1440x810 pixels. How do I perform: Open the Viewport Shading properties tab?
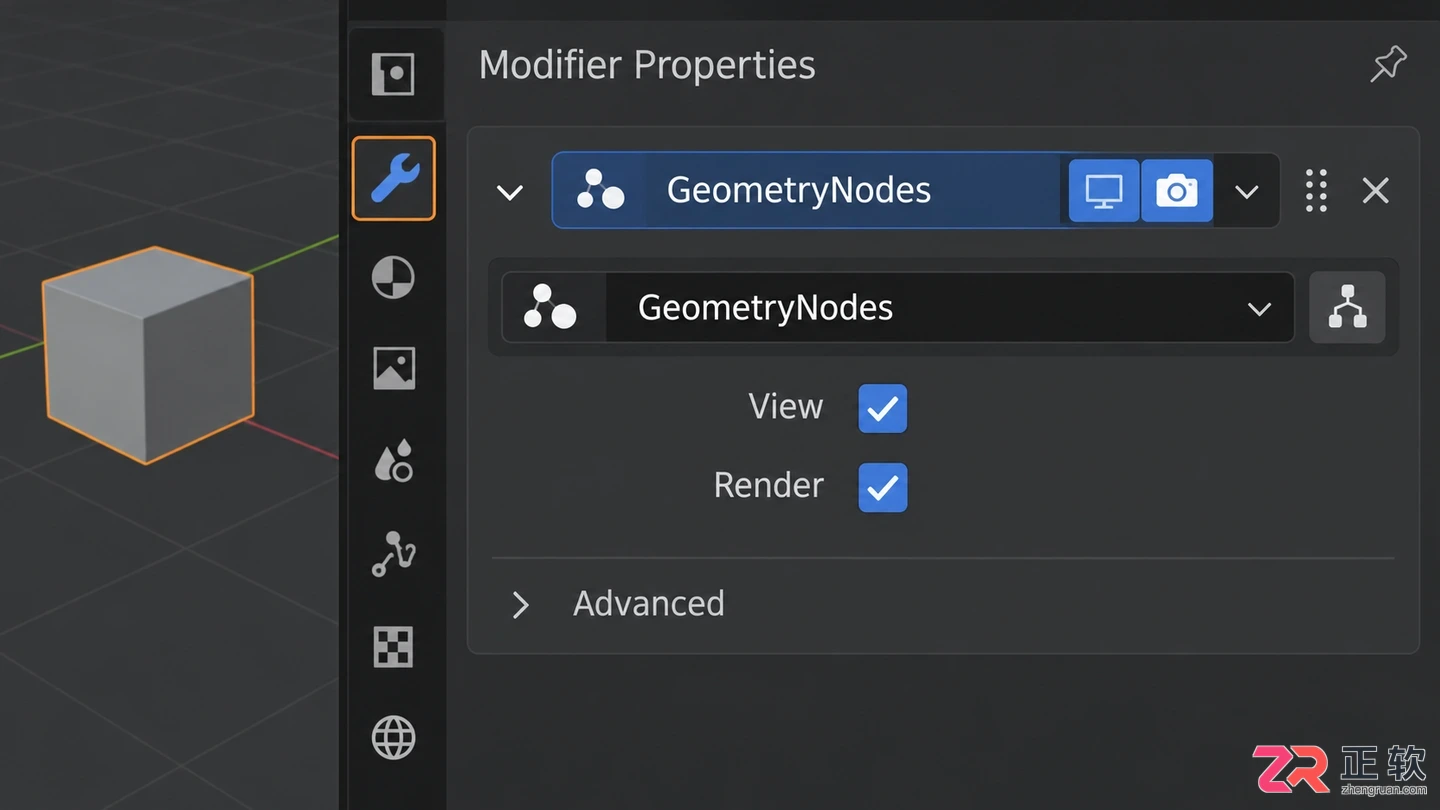point(393,277)
